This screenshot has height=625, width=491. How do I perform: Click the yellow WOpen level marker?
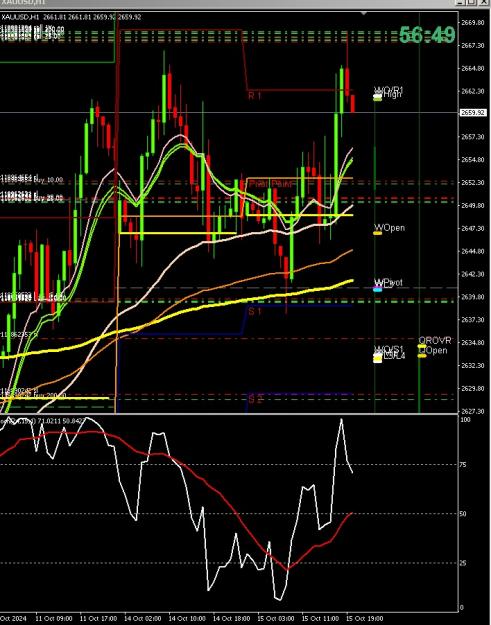click(x=377, y=233)
